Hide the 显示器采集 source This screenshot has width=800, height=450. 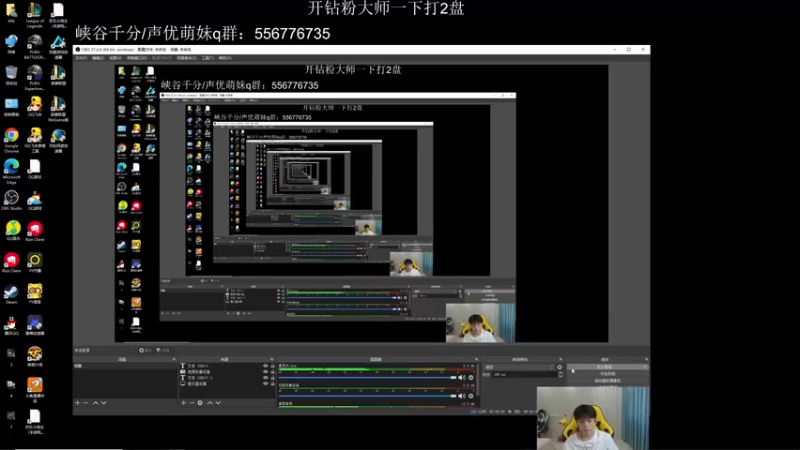click(265, 383)
